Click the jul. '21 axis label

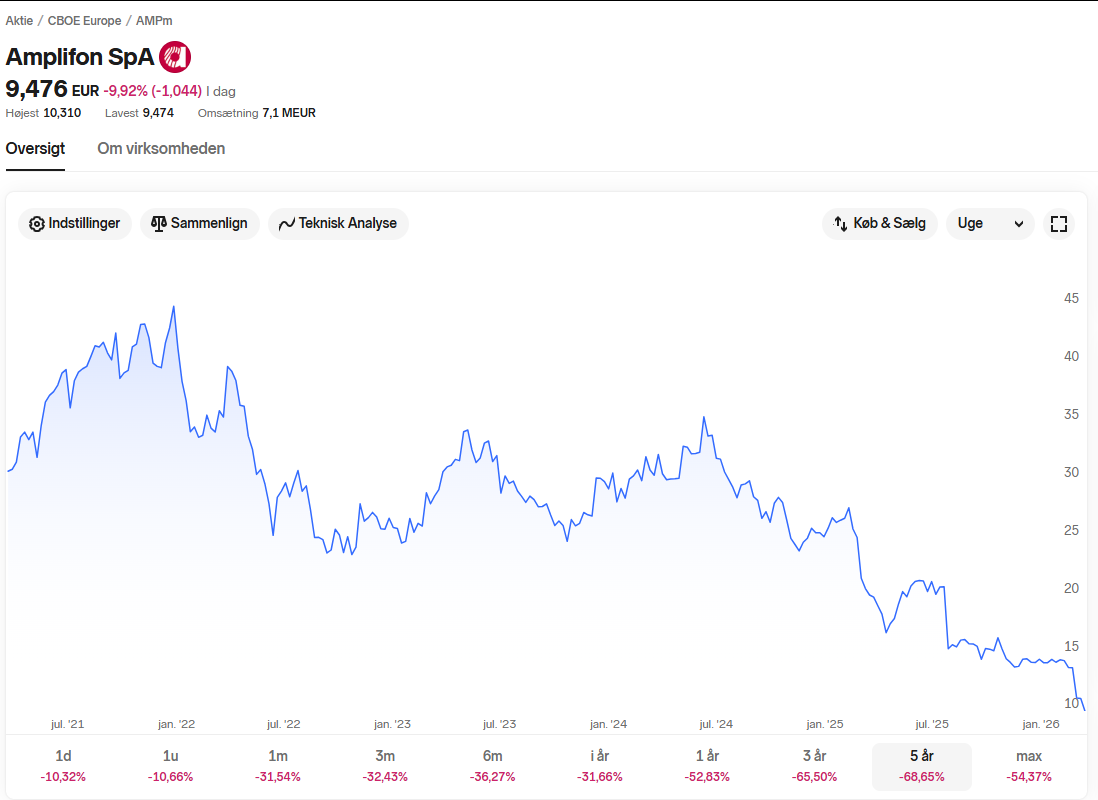[67, 724]
